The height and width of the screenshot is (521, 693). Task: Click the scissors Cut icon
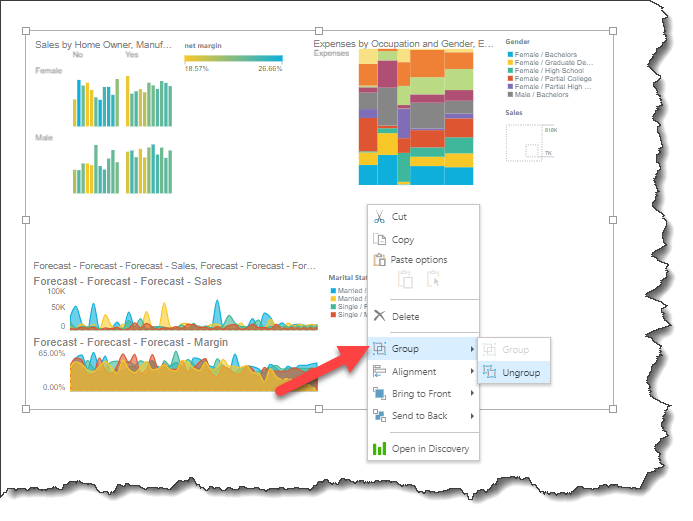coord(380,217)
